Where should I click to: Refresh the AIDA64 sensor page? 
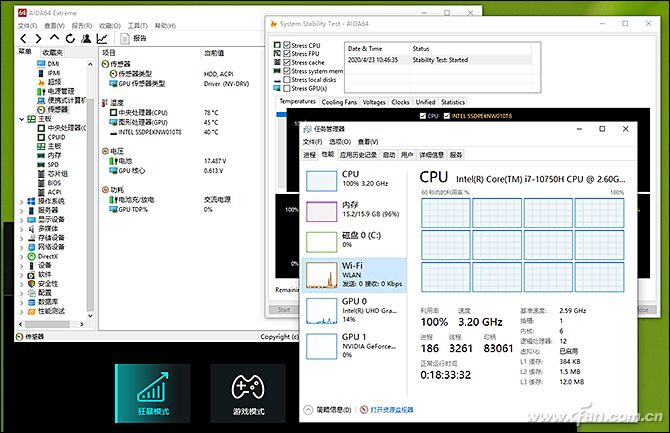70,38
